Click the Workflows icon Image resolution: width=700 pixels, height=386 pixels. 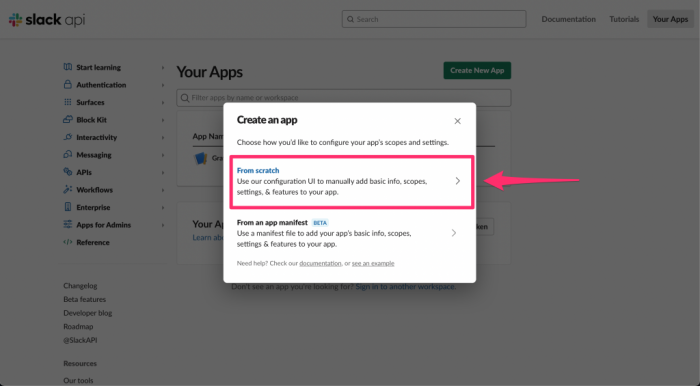click(67, 189)
